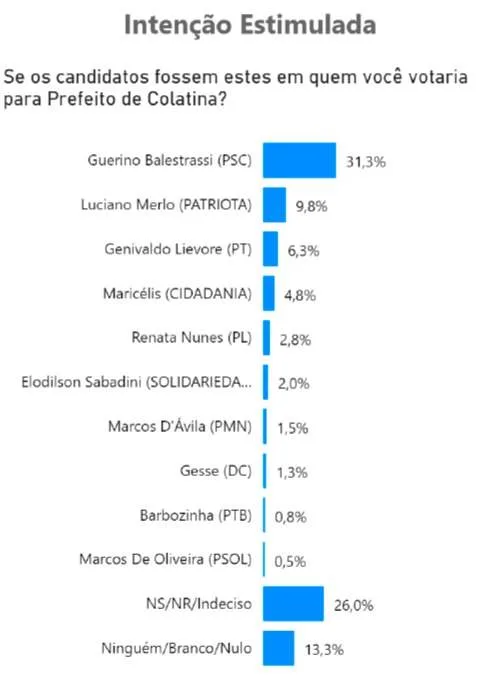495x677 pixels.
Task: Click the 26,0% data label
Action: click(353, 605)
